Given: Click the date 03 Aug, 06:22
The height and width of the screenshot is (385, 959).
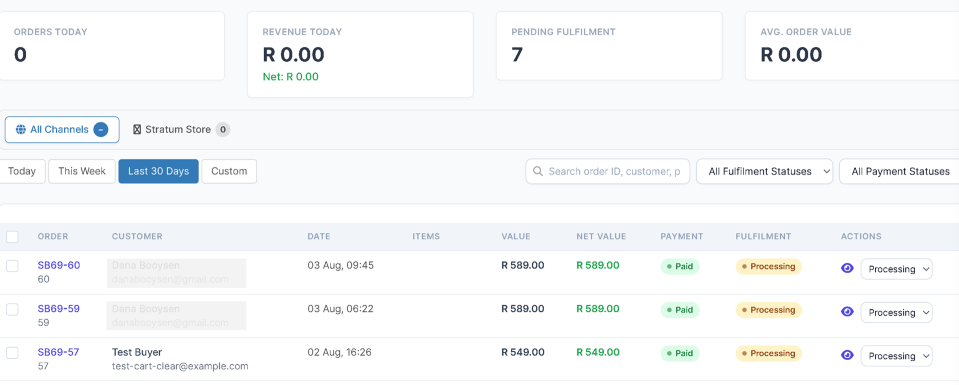Looking at the screenshot, I should [340, 308].
